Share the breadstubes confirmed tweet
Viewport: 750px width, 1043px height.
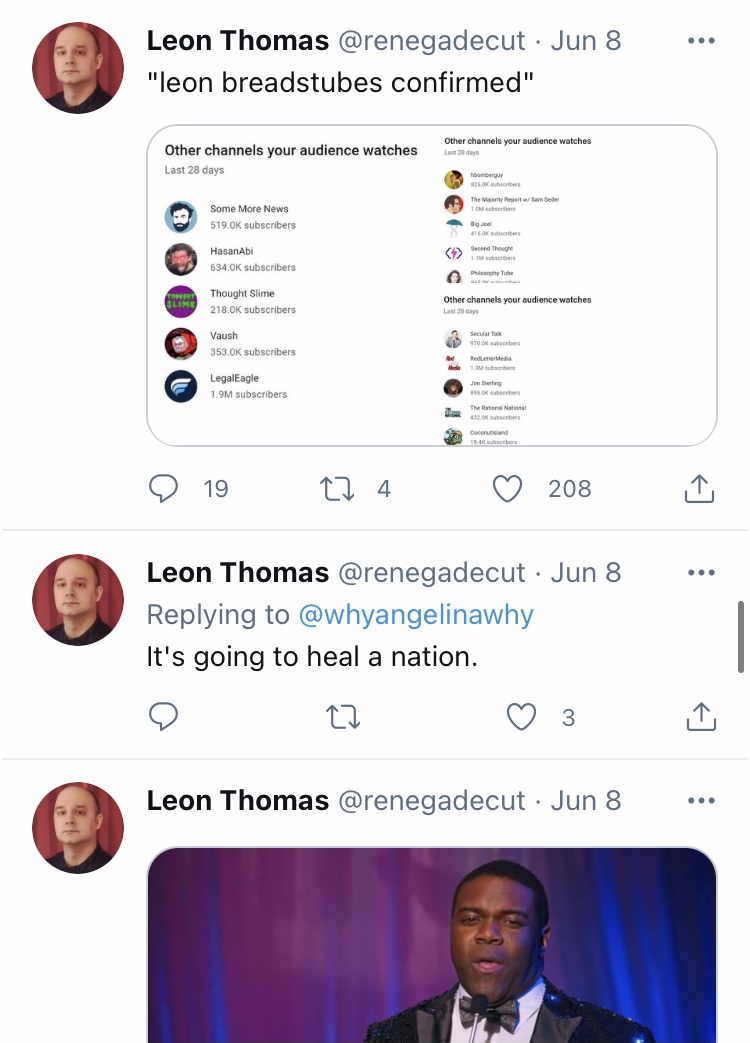tap(699, 488)
